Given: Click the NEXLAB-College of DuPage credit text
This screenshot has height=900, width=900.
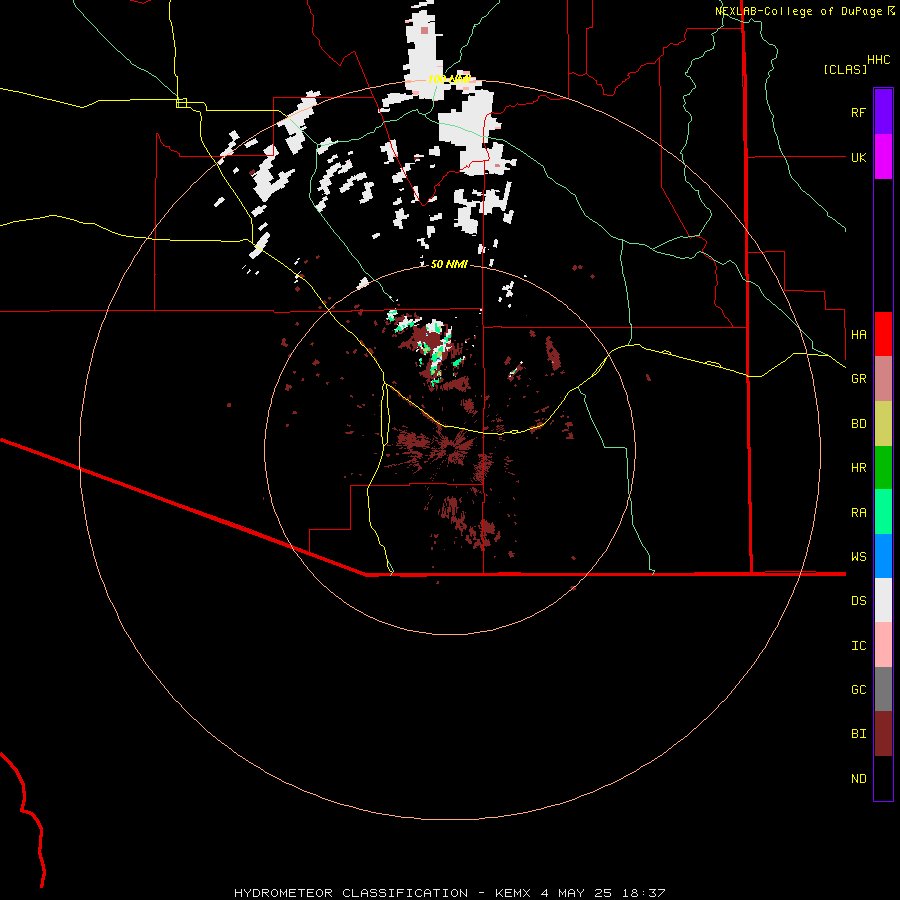Looking at the screenshot, I should pyautogui.click(x=798, y=11).
